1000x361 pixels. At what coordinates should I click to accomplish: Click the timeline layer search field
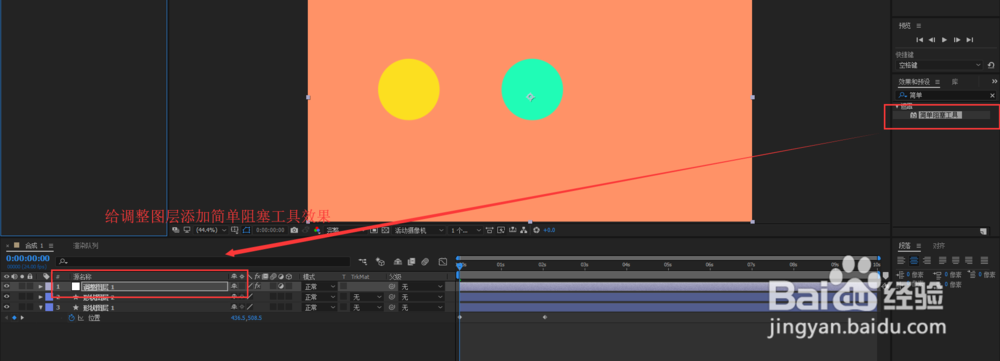(x=203, y=262)
